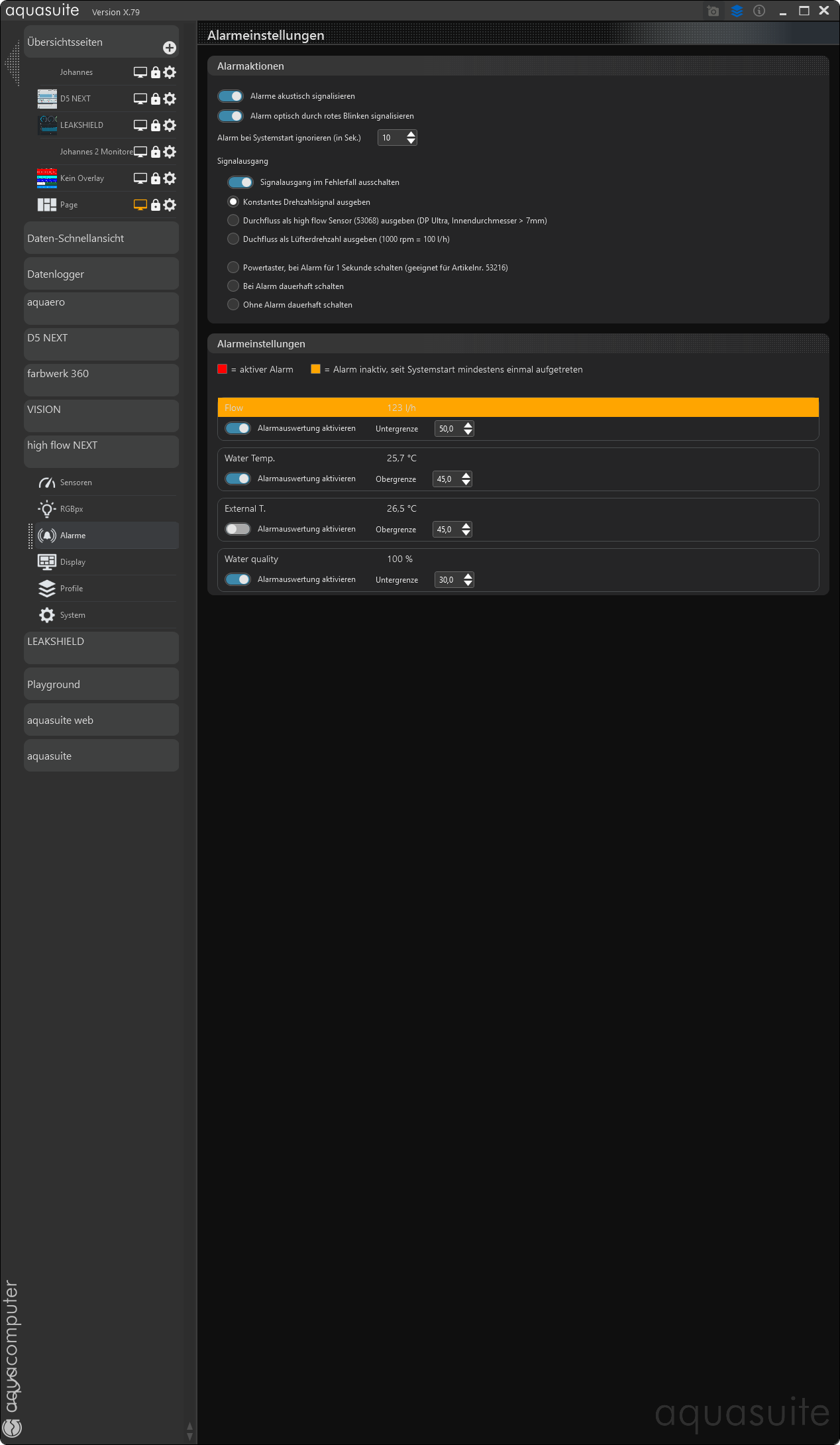
Task: Expand the Playground section
Action: pyautogui.click(x=101, y=684)
